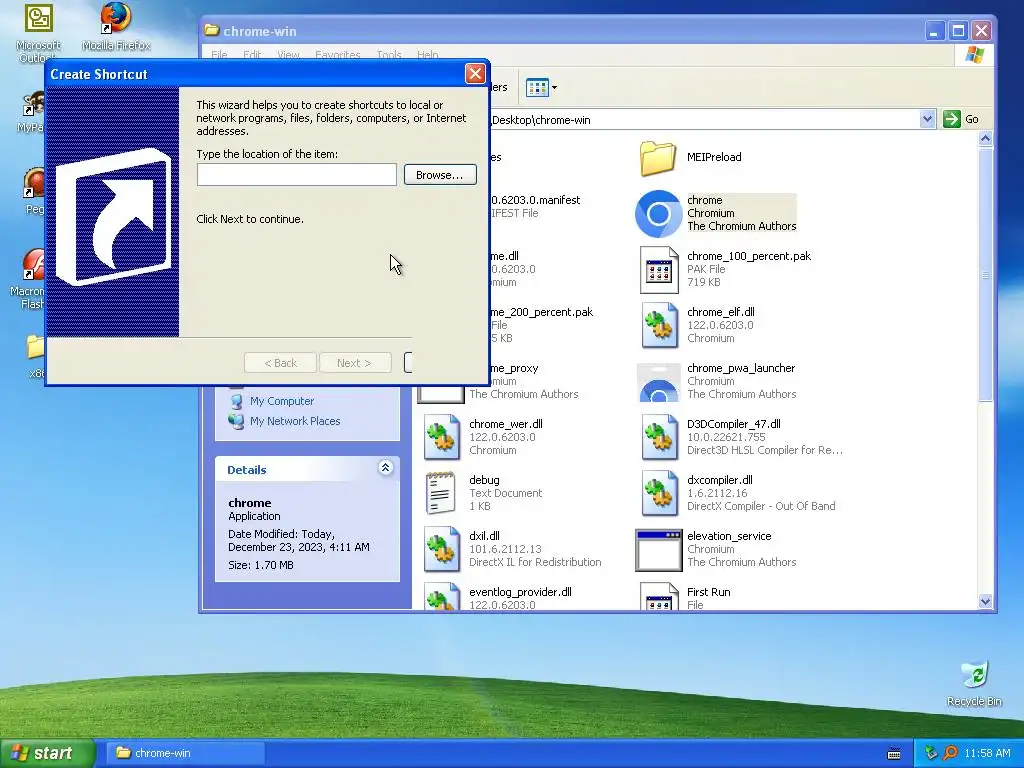Expand the Views button dropdown arrow

[554, 88]
